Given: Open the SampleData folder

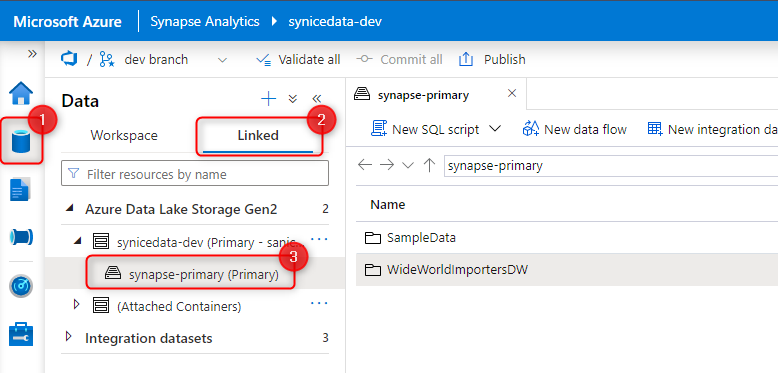Looking at the screenshot, I should pos(421,238).
